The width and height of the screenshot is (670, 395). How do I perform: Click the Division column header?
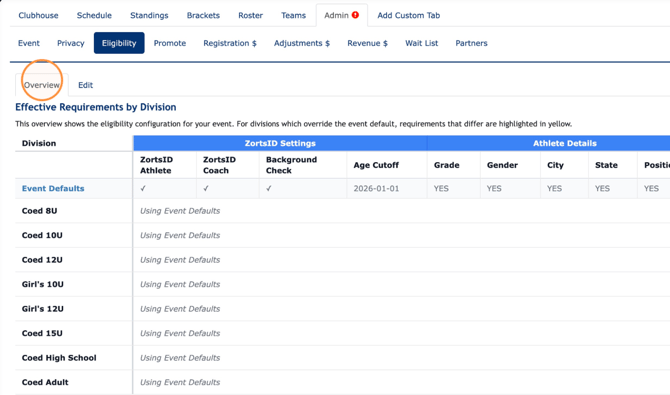tap(39, 143)
